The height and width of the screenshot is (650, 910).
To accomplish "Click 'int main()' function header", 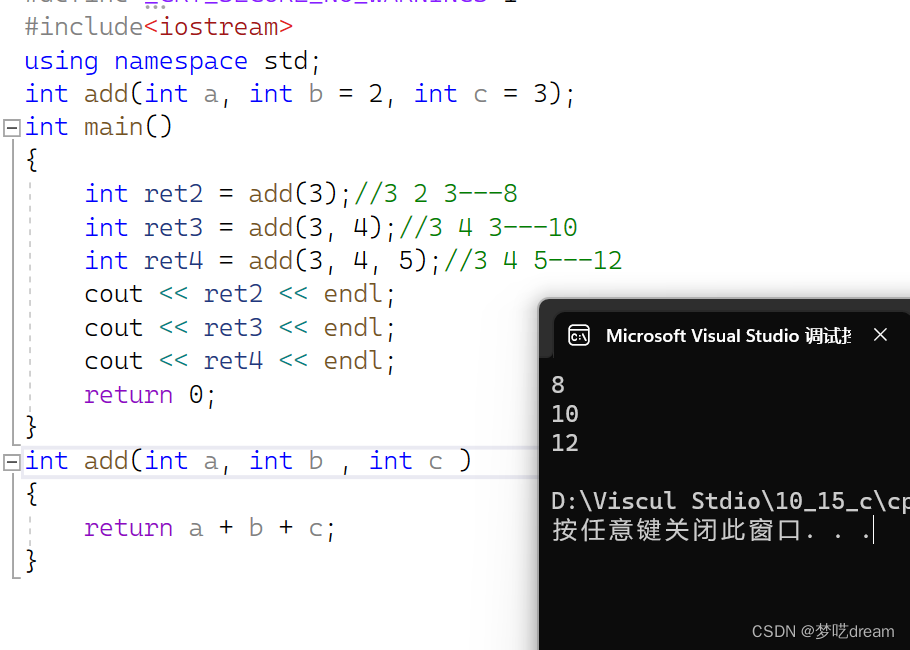I will [98, 127].
